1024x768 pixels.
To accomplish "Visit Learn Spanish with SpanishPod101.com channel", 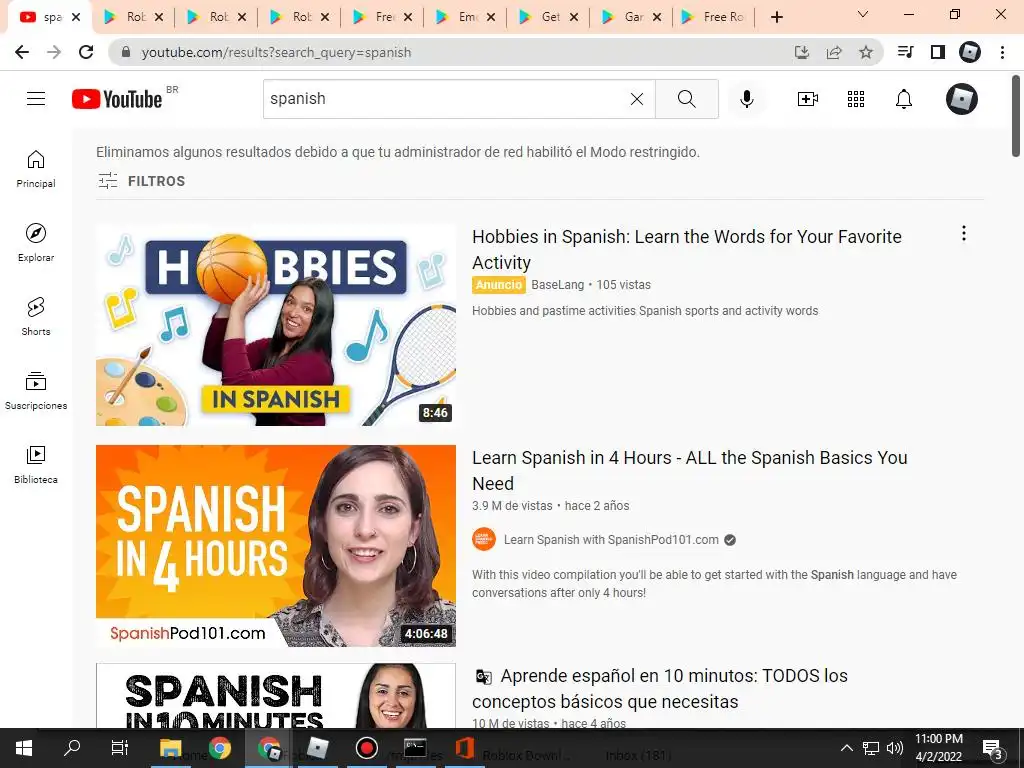I will coord(611,539).
